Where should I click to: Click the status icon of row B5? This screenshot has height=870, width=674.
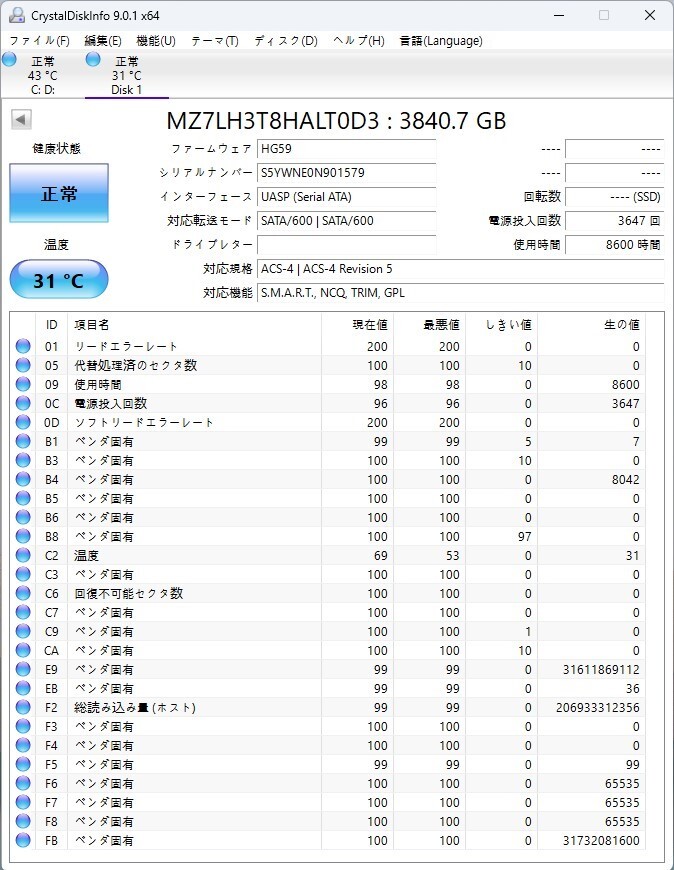(23, 498)
